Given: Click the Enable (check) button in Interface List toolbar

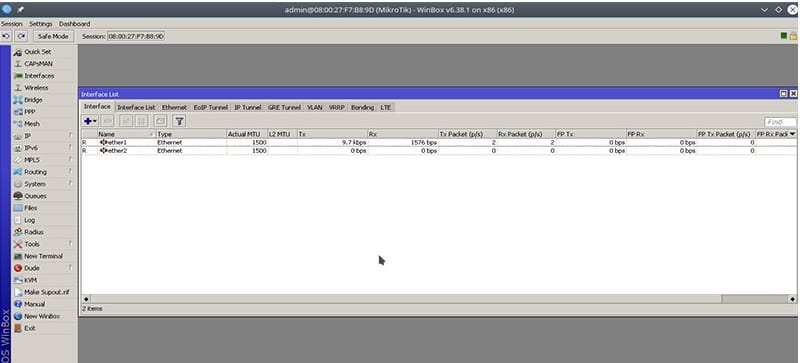Looking at the screenshot, I should point(126,121).
